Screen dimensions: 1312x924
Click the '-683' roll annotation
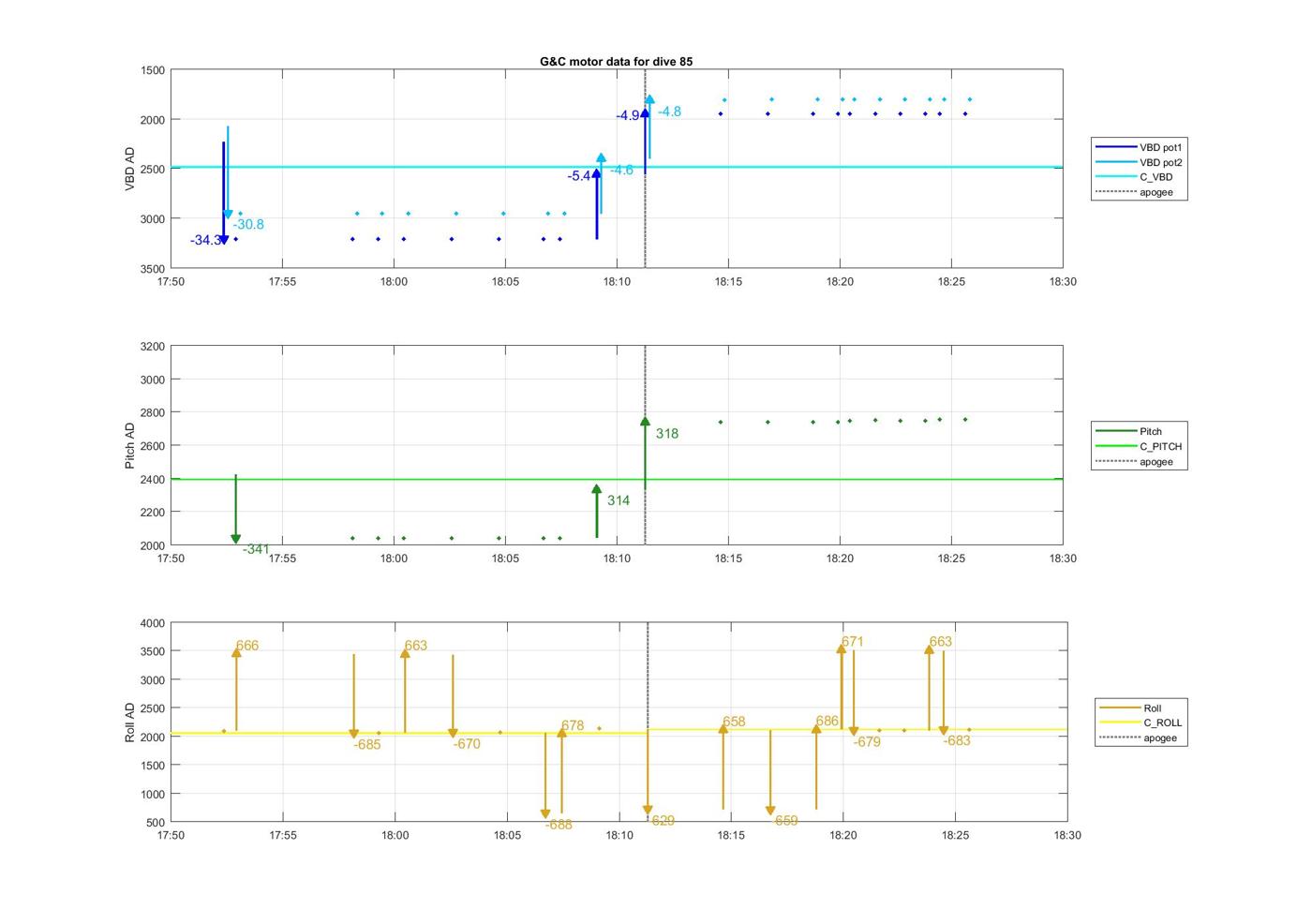957,741
